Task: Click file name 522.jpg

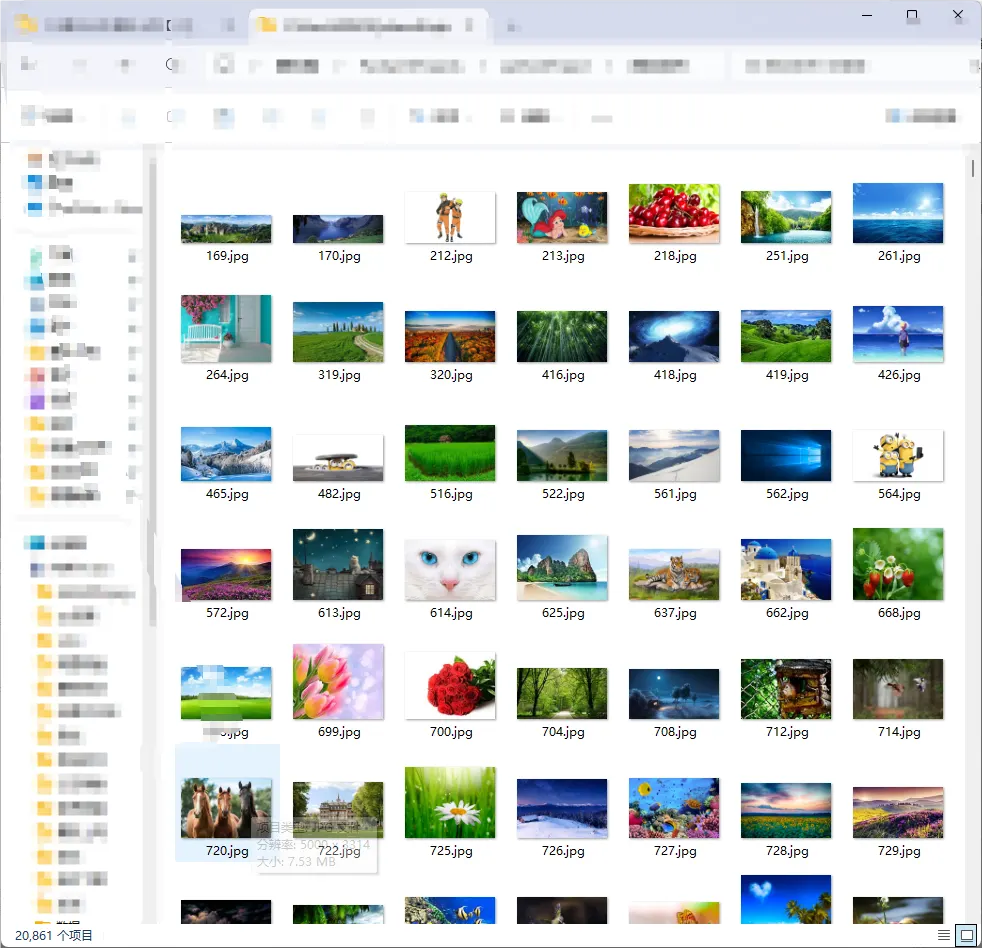Action: [x=562, y=493]
